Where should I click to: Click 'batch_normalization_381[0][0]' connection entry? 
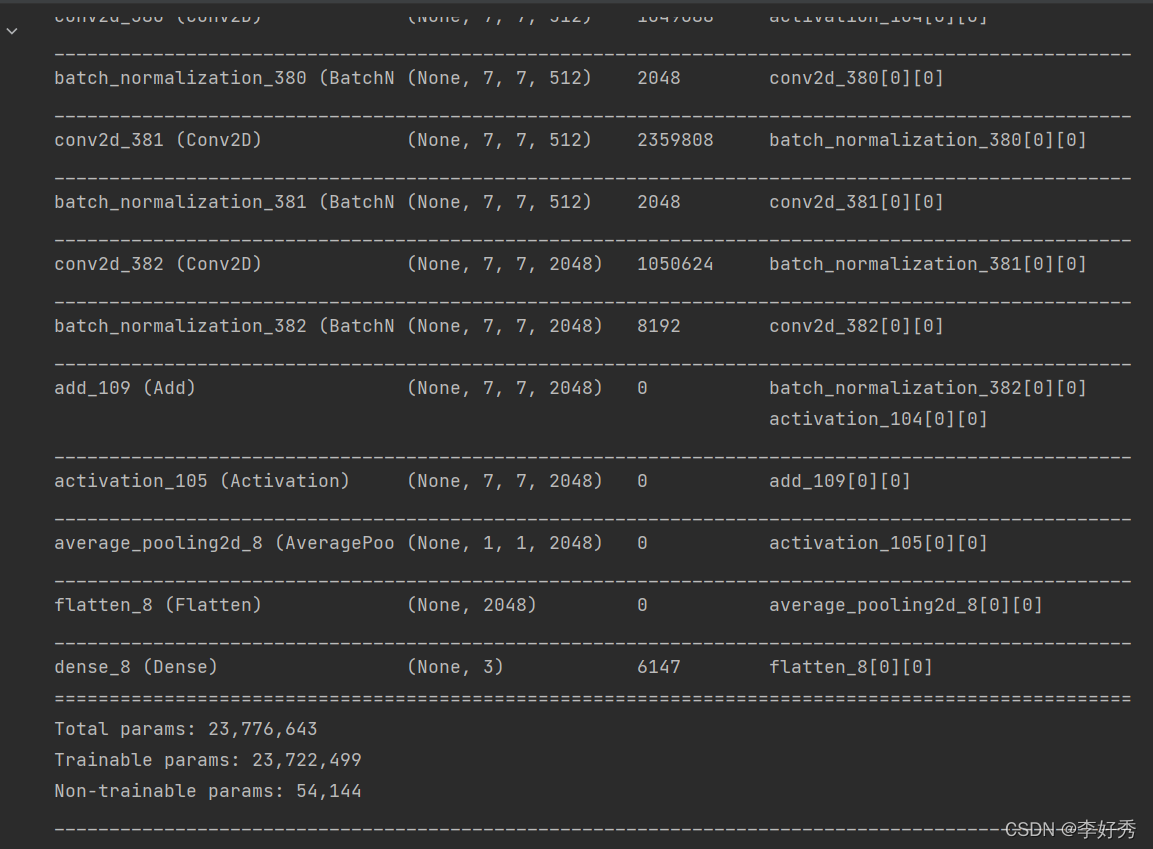928,264
